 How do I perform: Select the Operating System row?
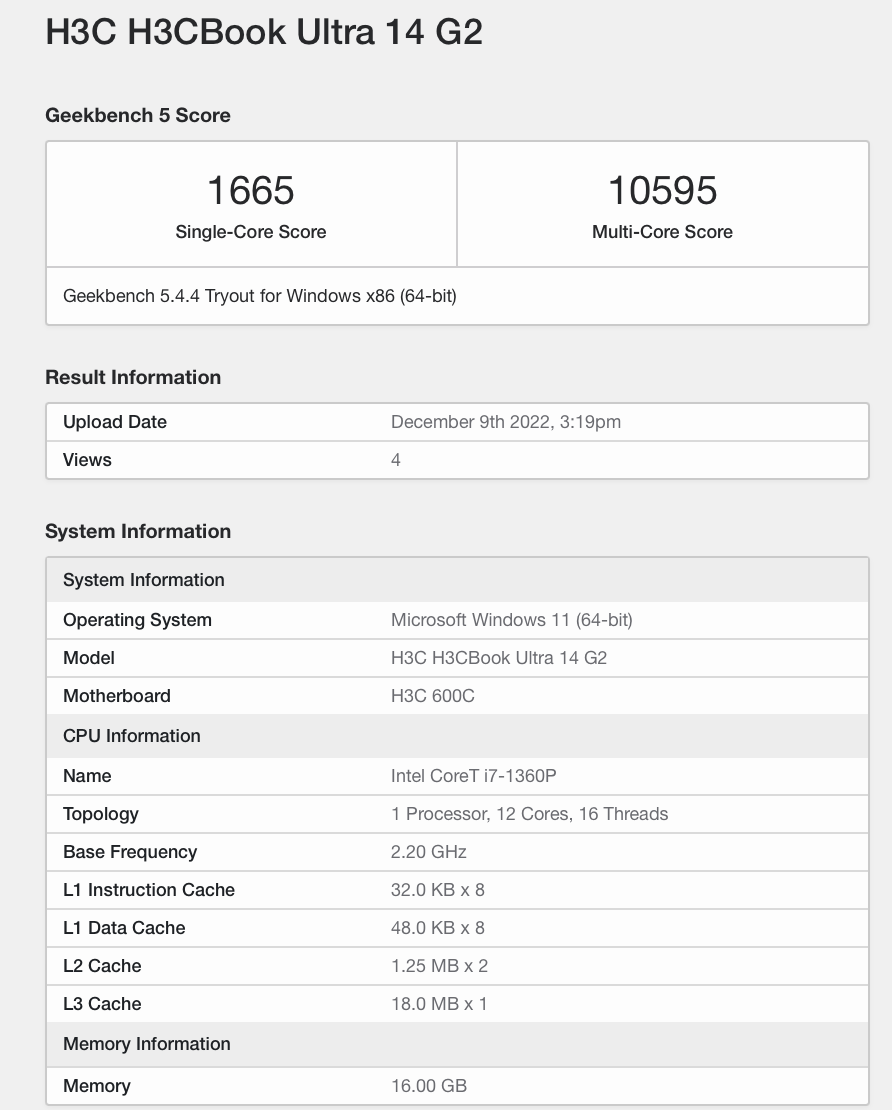click(x=137, y=620)
